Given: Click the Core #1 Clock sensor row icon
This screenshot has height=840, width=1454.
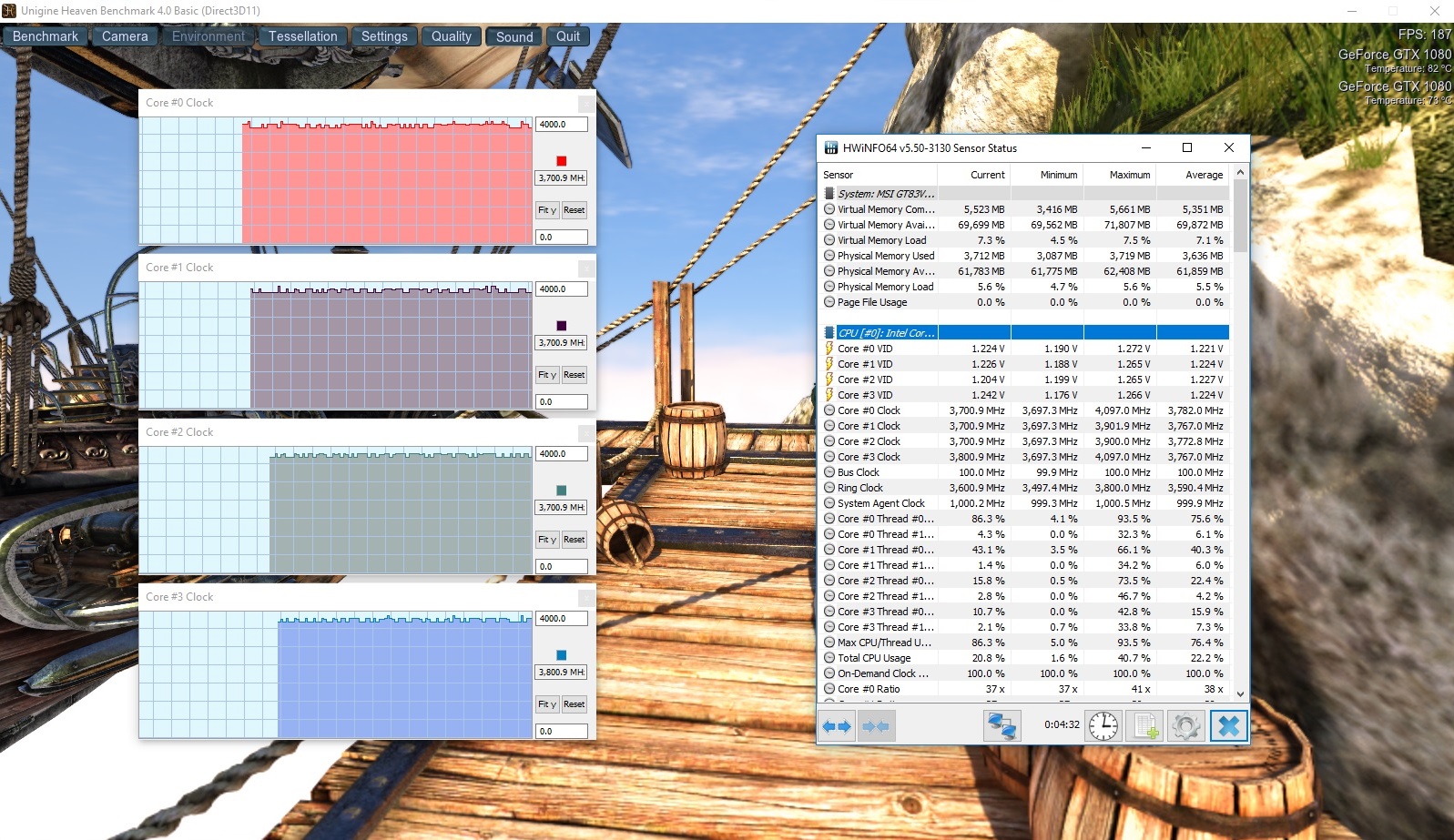Looking at the screenshot, I should pyautogui.click(x=829, y=426).
